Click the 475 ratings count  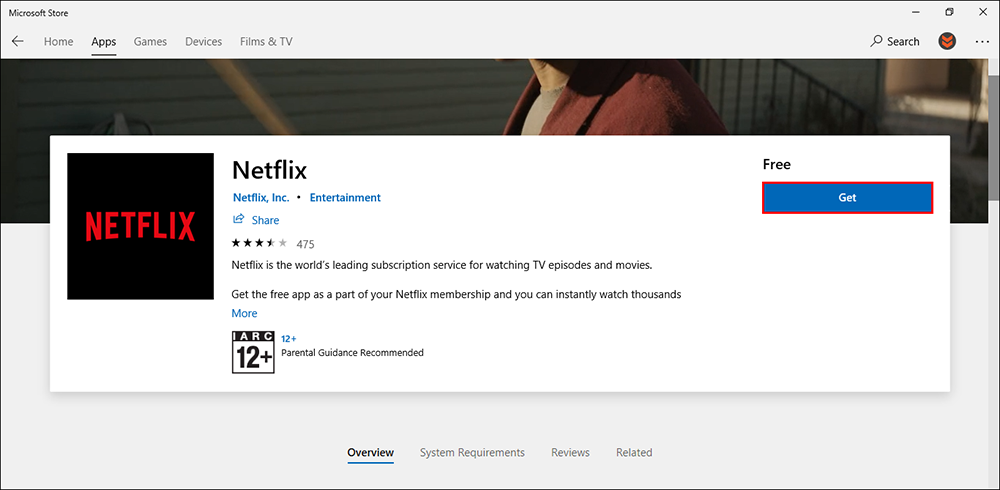pyautogui.click(x=305, y=244)
